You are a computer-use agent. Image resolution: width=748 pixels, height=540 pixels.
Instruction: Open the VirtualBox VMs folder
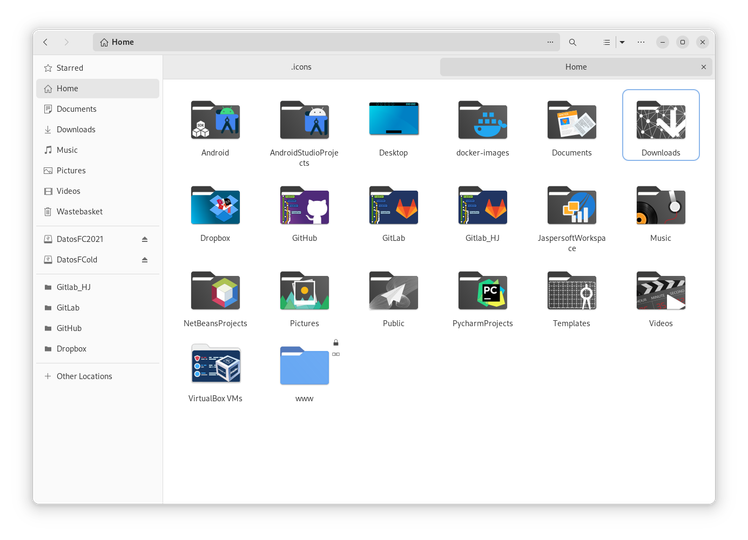tap(215, 364)
